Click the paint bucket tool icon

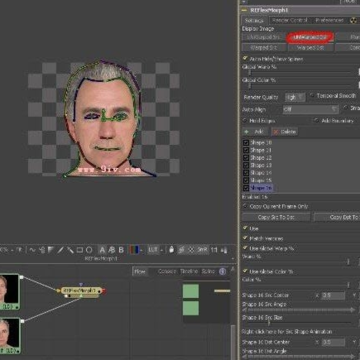tap(42, 250)
